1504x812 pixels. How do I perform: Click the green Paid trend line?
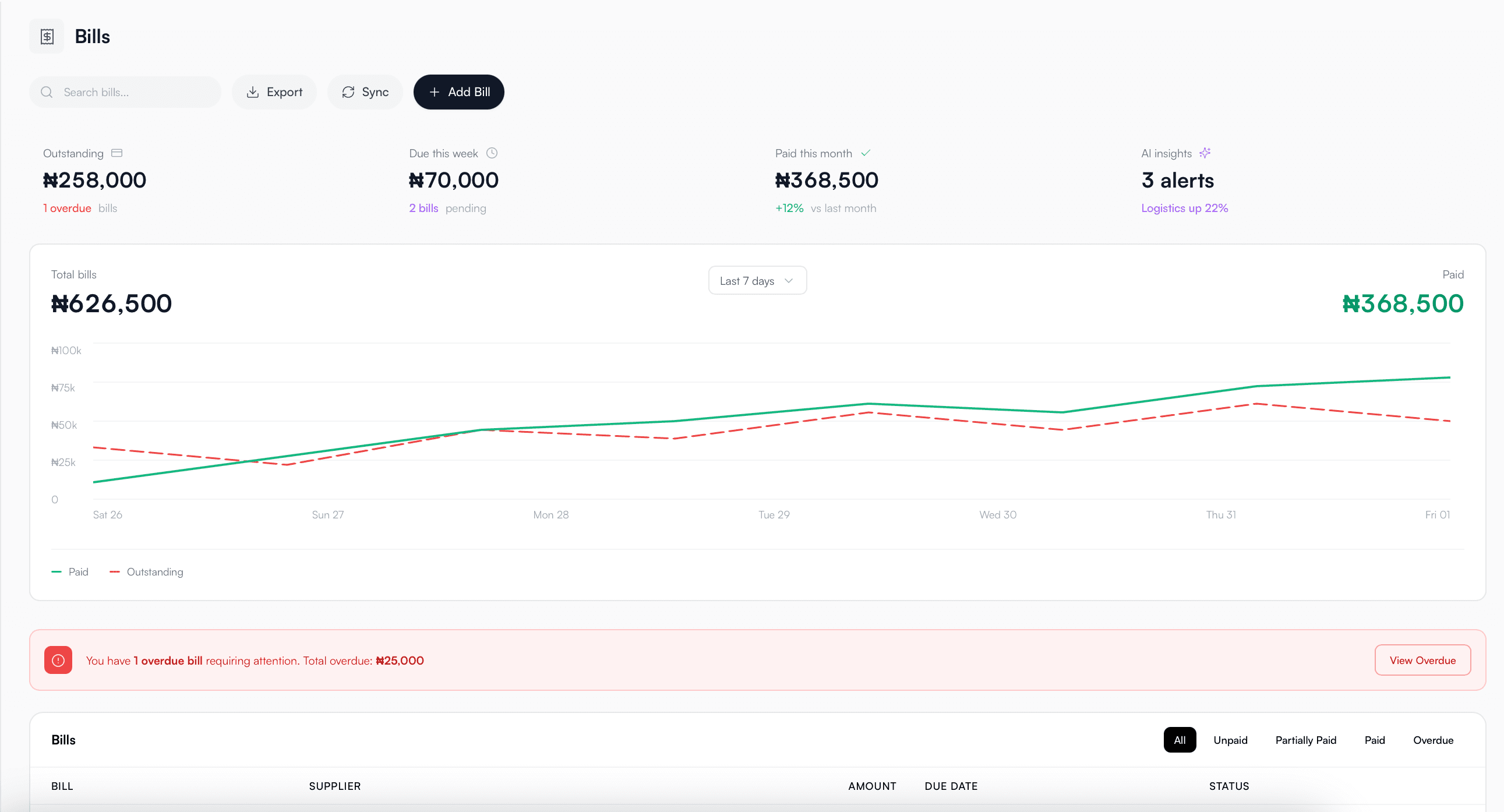pyautogui.click(x=868, y=403)
